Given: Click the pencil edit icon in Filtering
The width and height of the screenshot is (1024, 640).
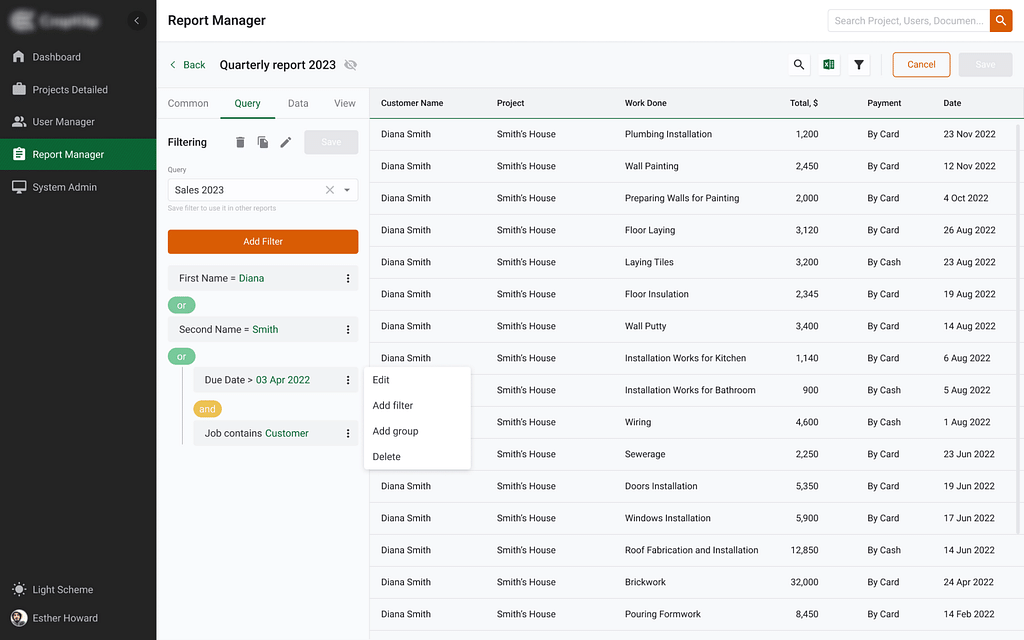Looking at the screenshot, I should 286,142.
